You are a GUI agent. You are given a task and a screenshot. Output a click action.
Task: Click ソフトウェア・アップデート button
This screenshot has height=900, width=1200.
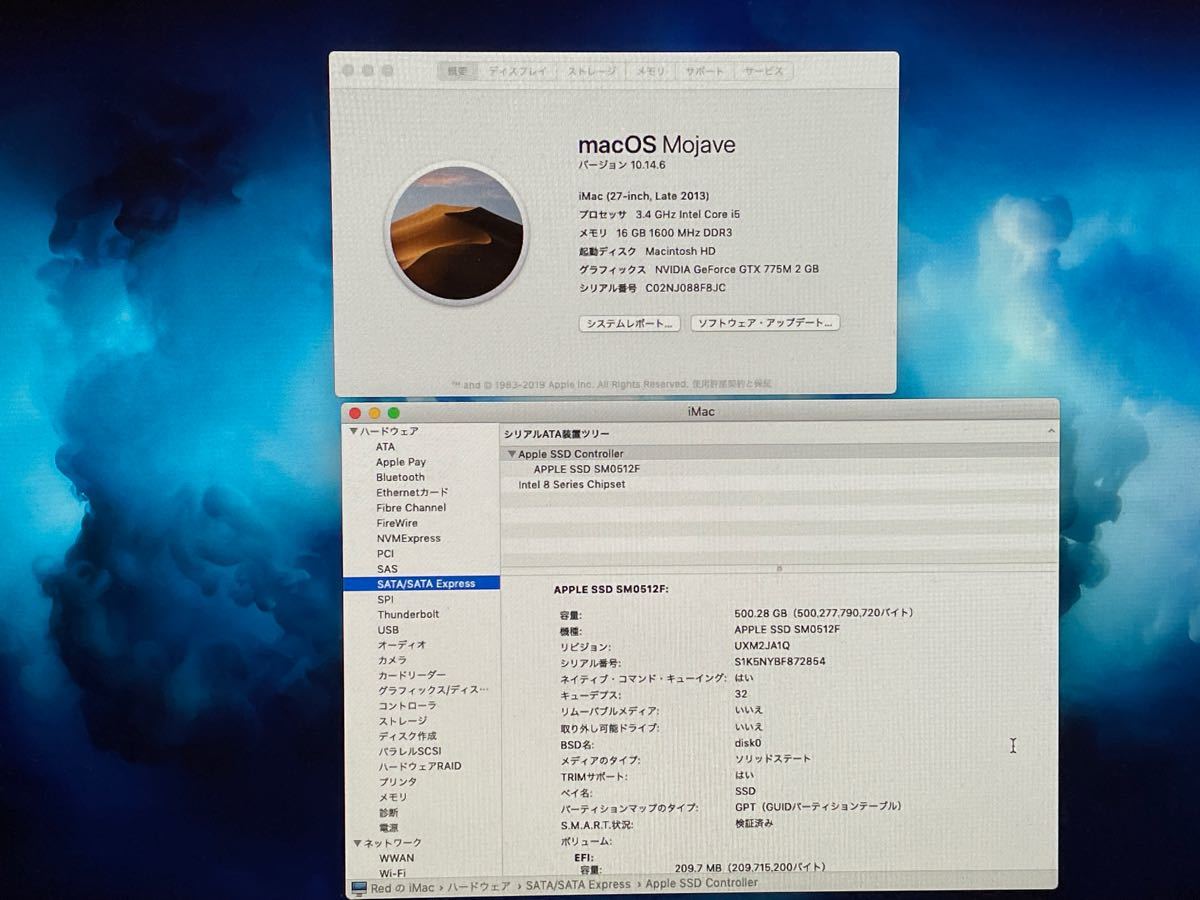pos(765,323)
